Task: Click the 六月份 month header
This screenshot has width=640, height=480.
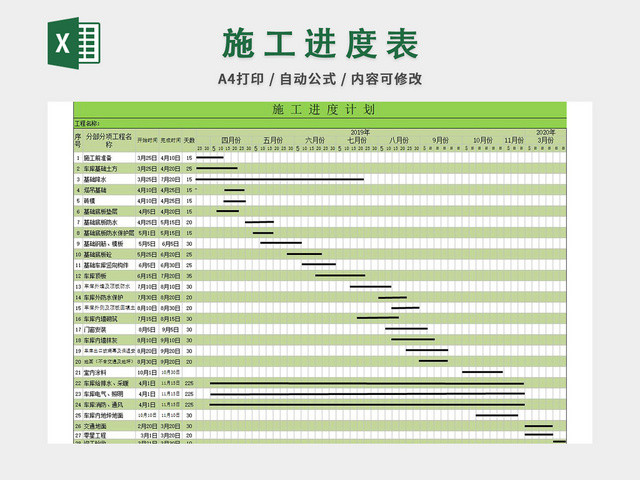Action: pos(315,140)
